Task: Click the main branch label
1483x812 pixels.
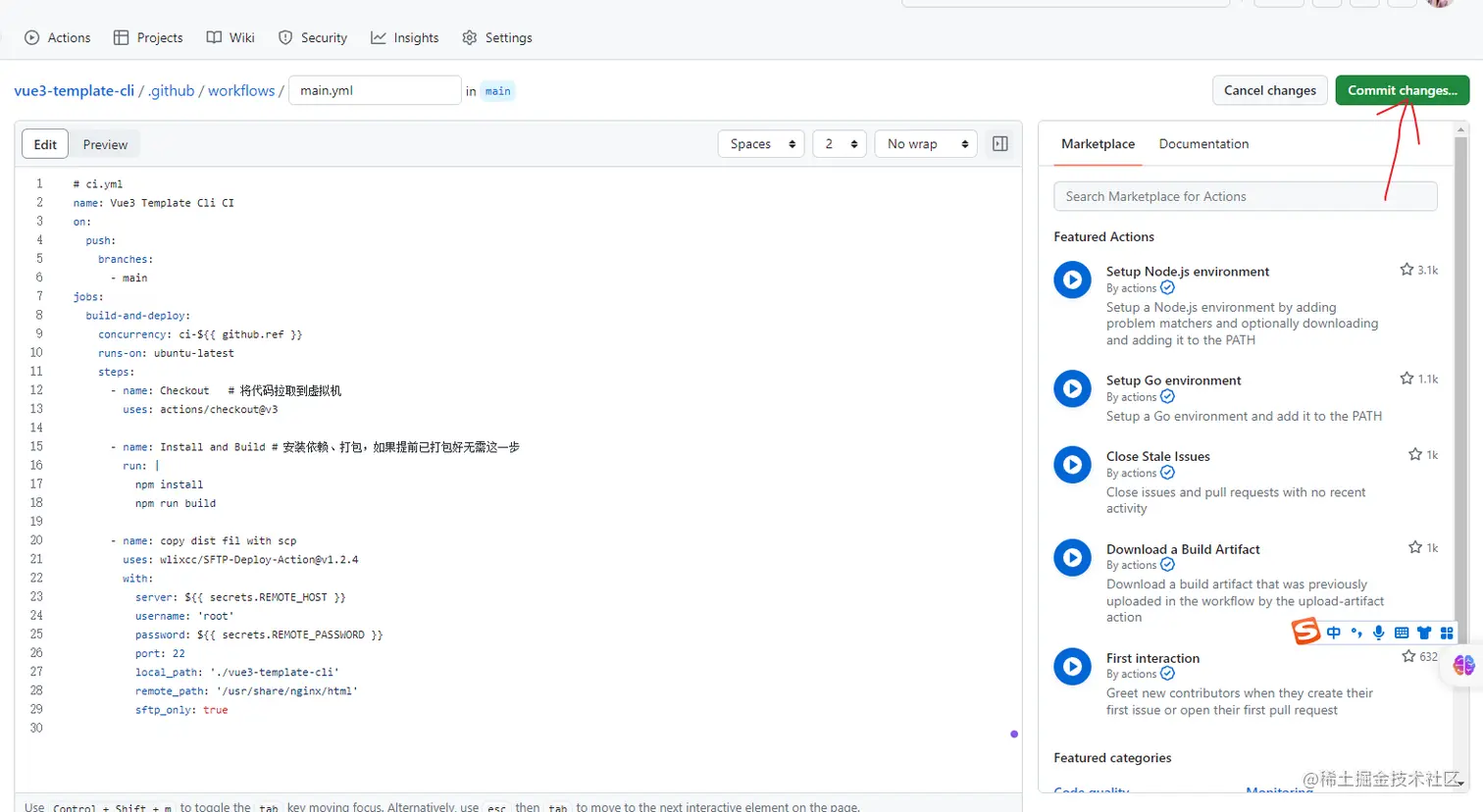Action: (498, 91)
